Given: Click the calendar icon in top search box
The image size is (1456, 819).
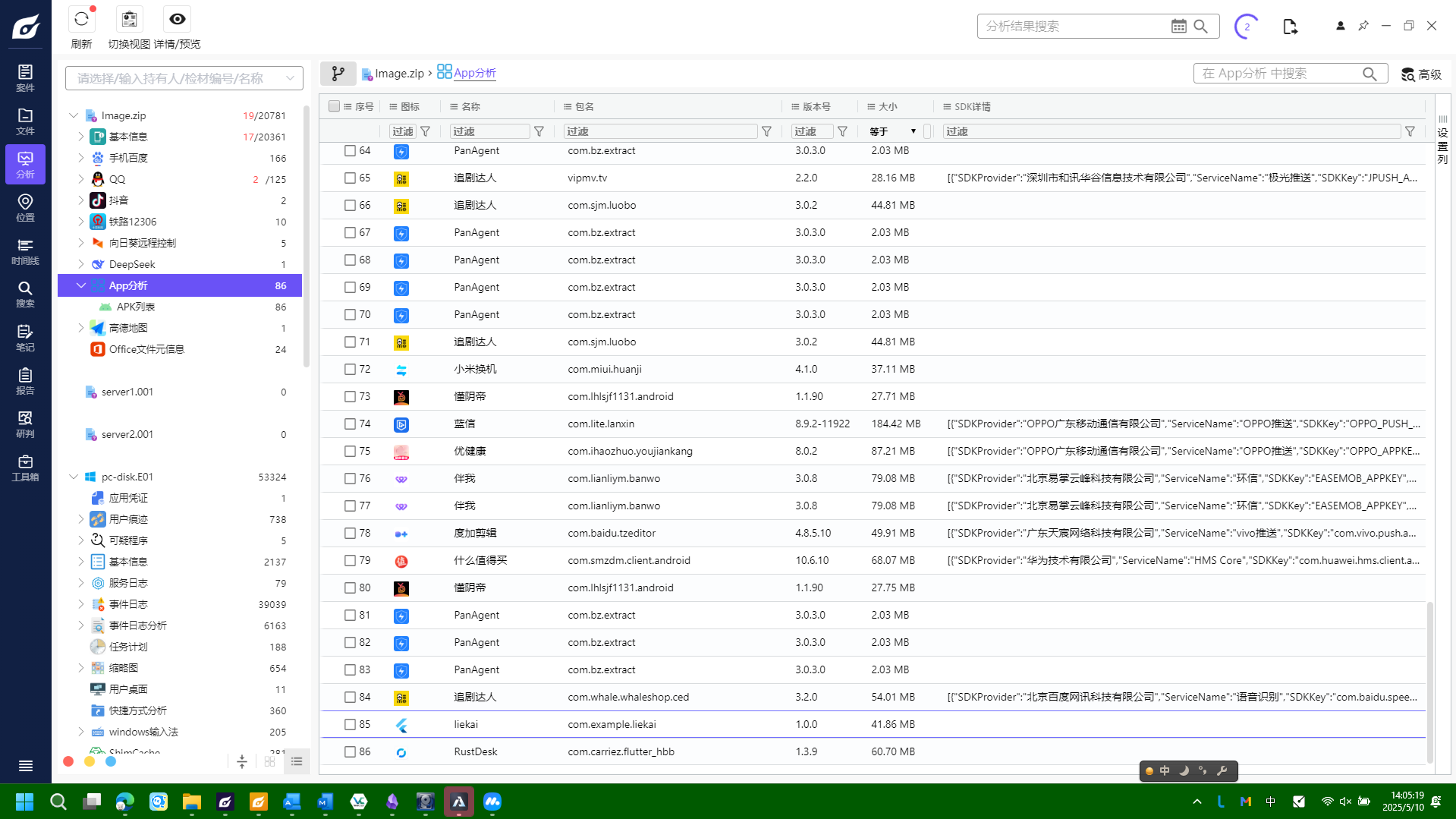Looking at the screenshot, I should pyautogui.click(x=1178, y=26).
